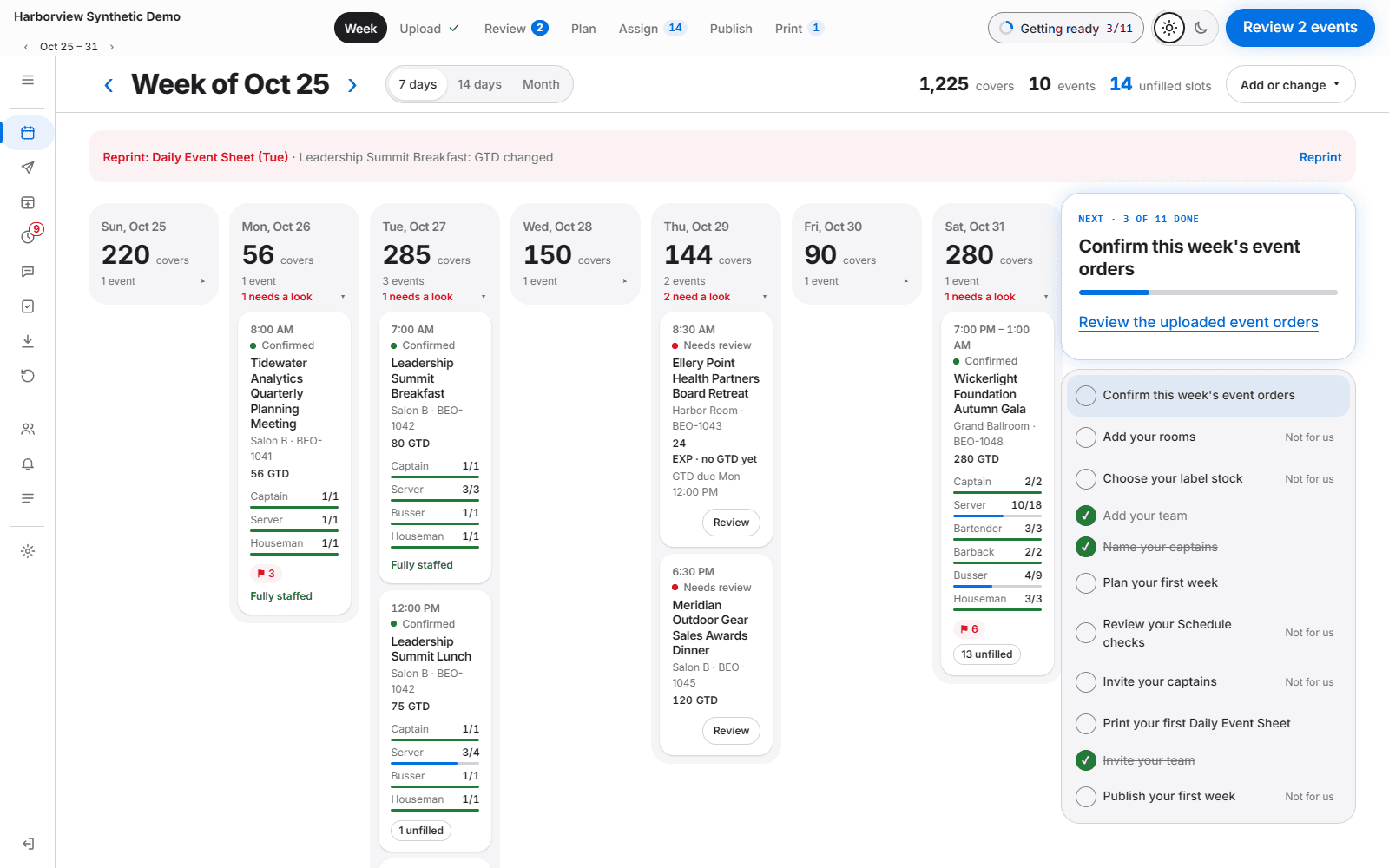Click the onboarding progress bar in the Next card
This screenshot has height=868, width=1389.
(x=1208, y=293)
